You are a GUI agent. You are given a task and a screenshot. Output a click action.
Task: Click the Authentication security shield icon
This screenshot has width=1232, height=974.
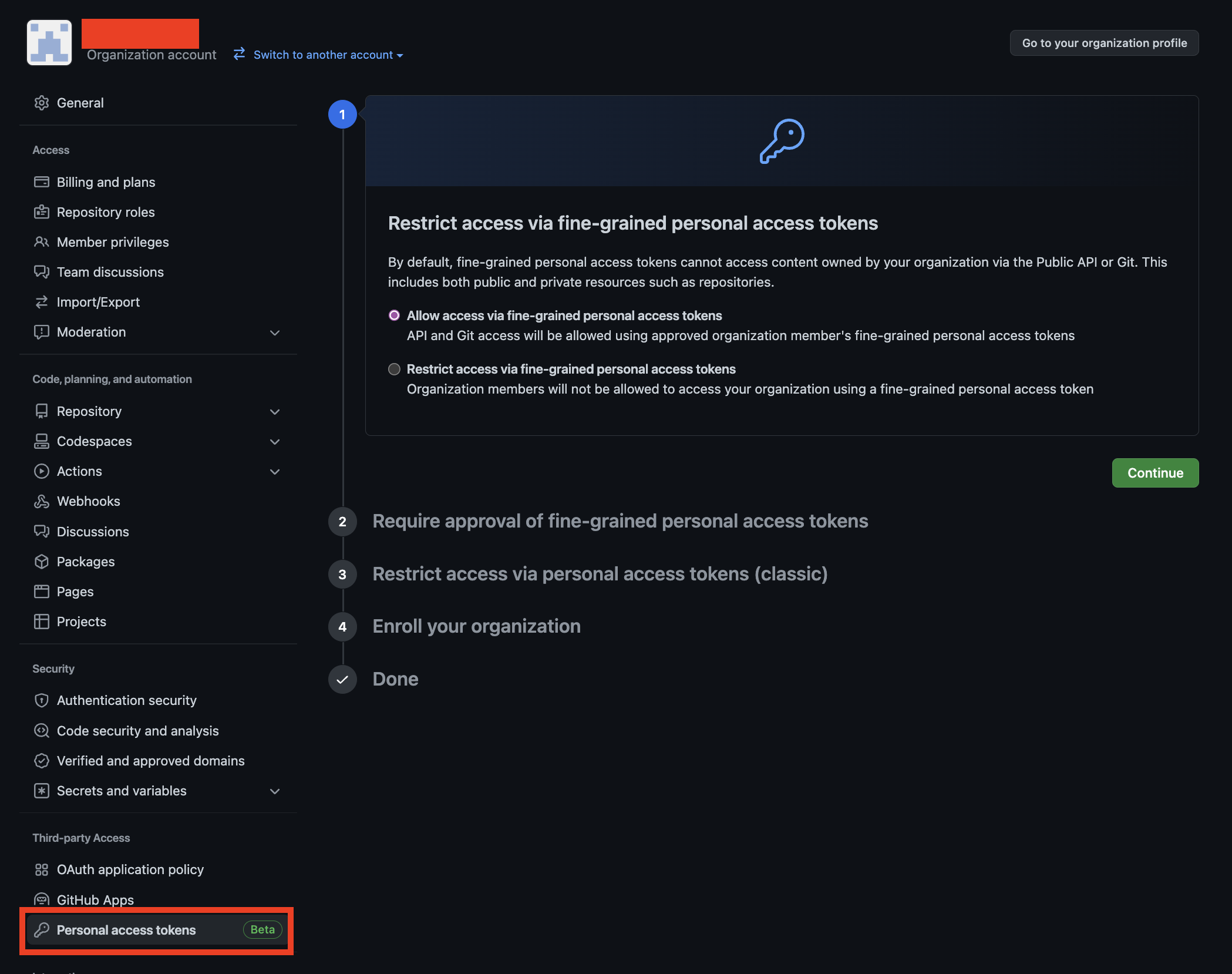41,700
